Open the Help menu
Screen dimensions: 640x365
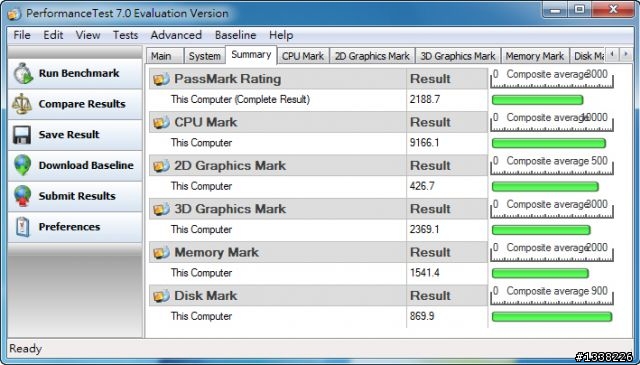(x=281, y=35)
